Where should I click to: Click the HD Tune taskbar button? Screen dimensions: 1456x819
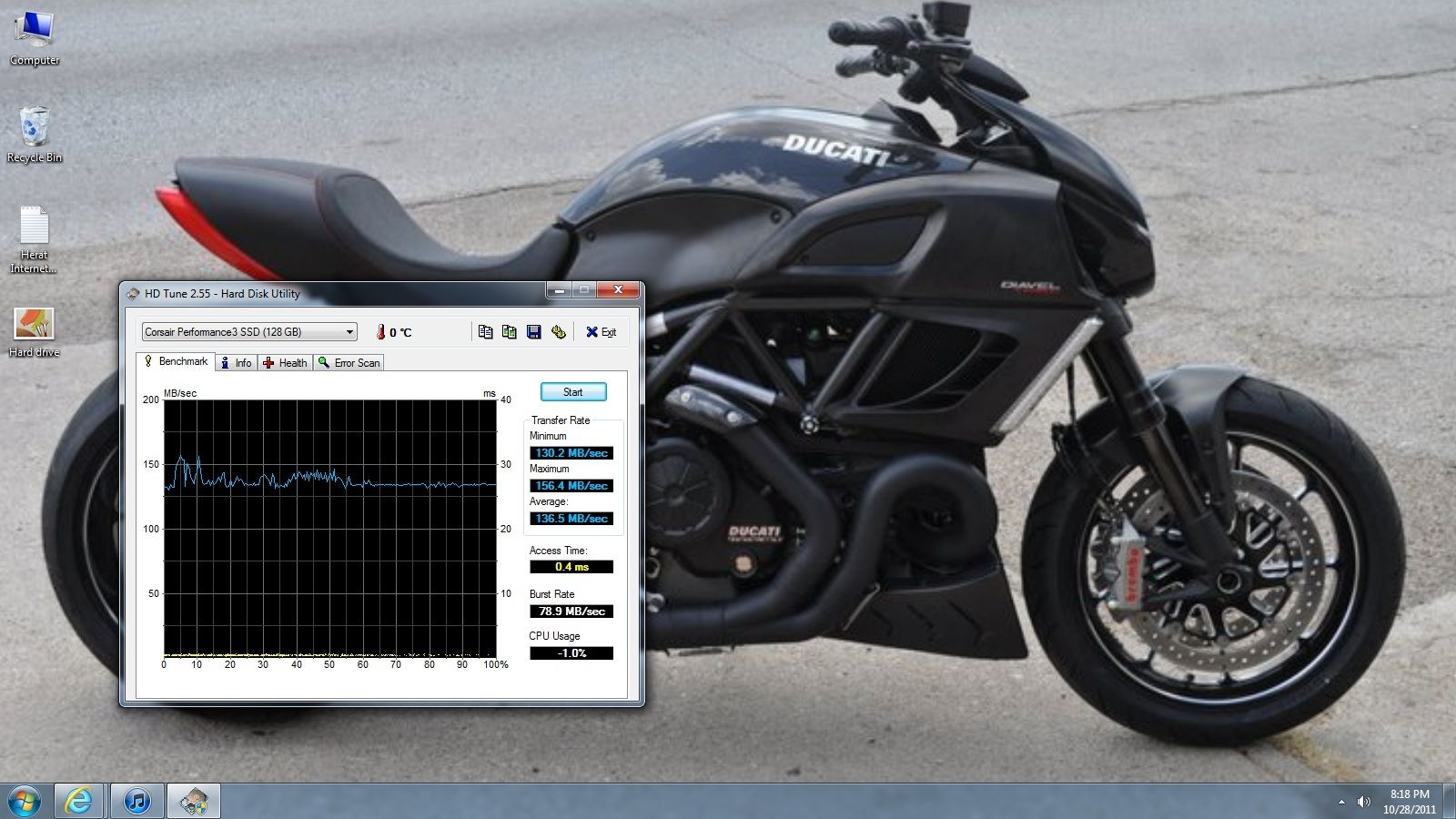194,802
